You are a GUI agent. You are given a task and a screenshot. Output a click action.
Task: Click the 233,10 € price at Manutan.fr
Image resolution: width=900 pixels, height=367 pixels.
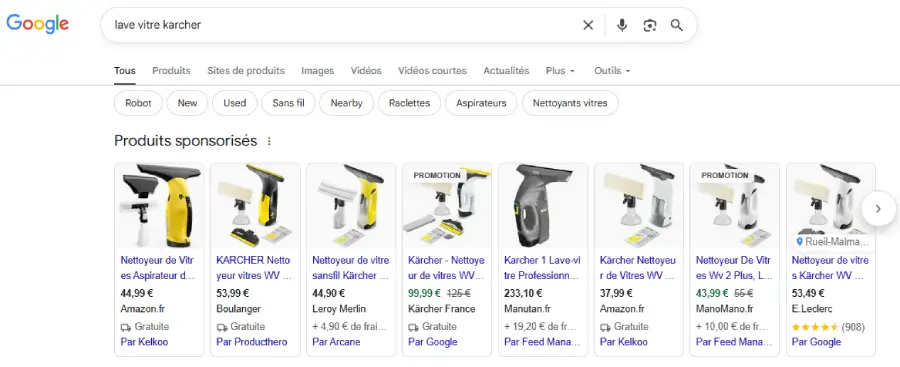pos(523,293)
